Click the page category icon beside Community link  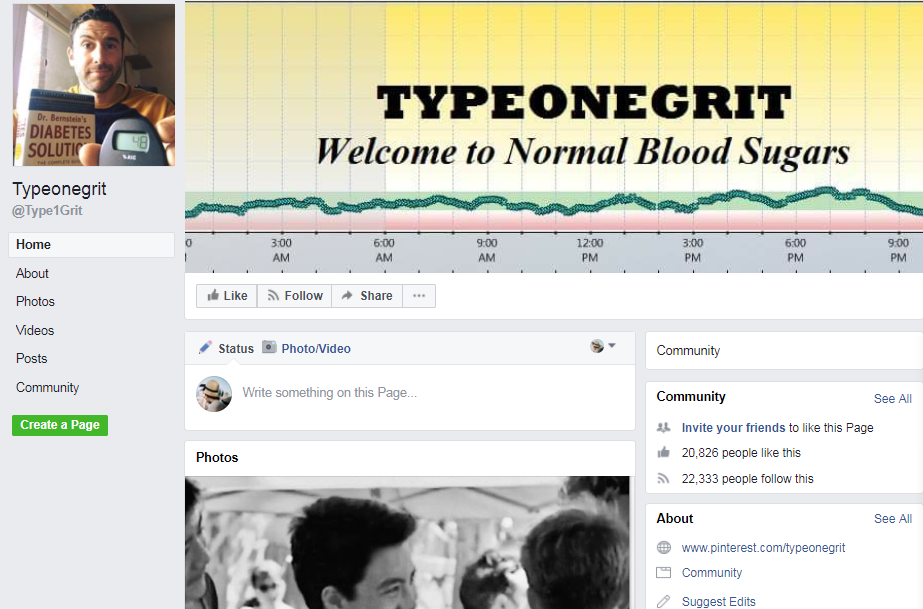coord(663,573)
